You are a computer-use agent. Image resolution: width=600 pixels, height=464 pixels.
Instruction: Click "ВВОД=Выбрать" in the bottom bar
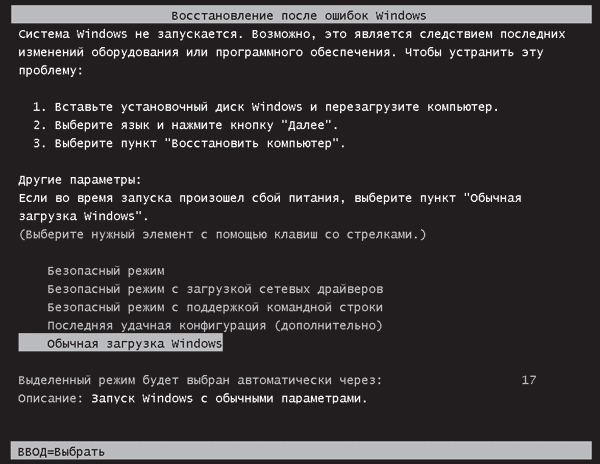60,451
